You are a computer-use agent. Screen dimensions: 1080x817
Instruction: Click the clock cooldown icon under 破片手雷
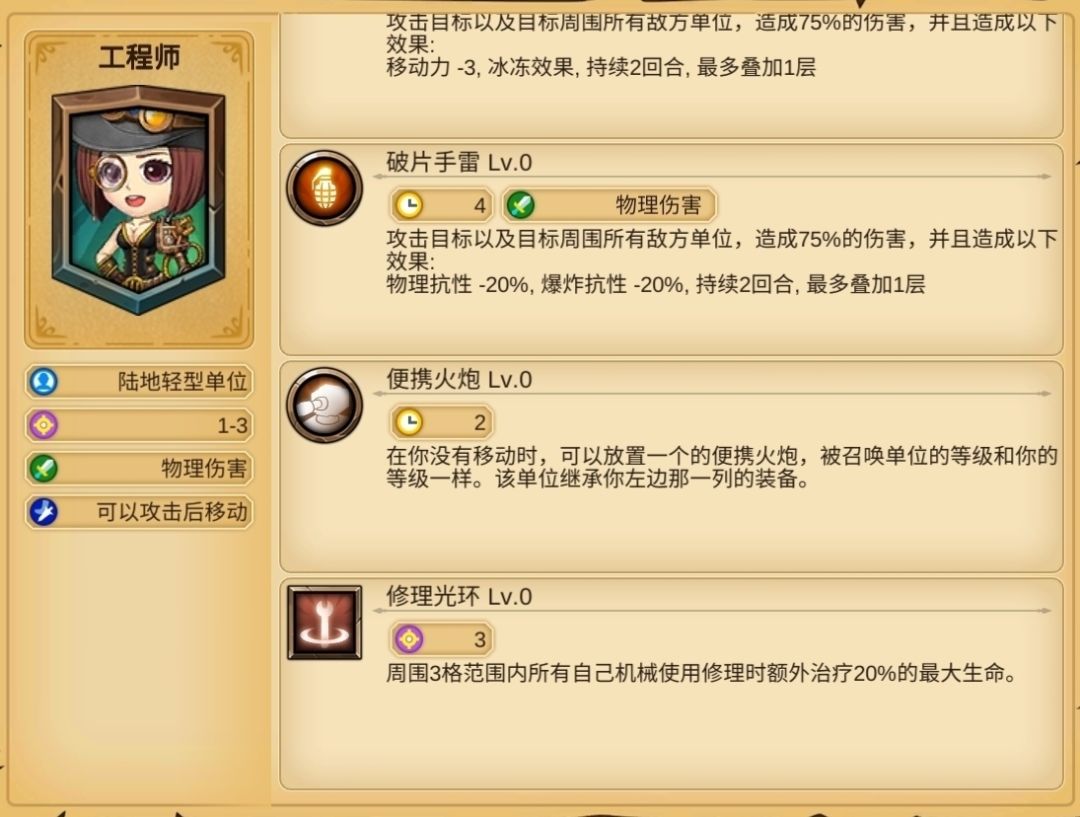pos(409,205)
